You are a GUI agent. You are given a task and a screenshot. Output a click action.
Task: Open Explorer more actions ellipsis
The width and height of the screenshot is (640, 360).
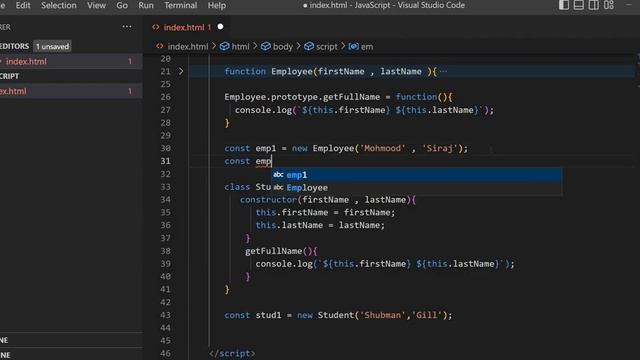coord(127,27)
